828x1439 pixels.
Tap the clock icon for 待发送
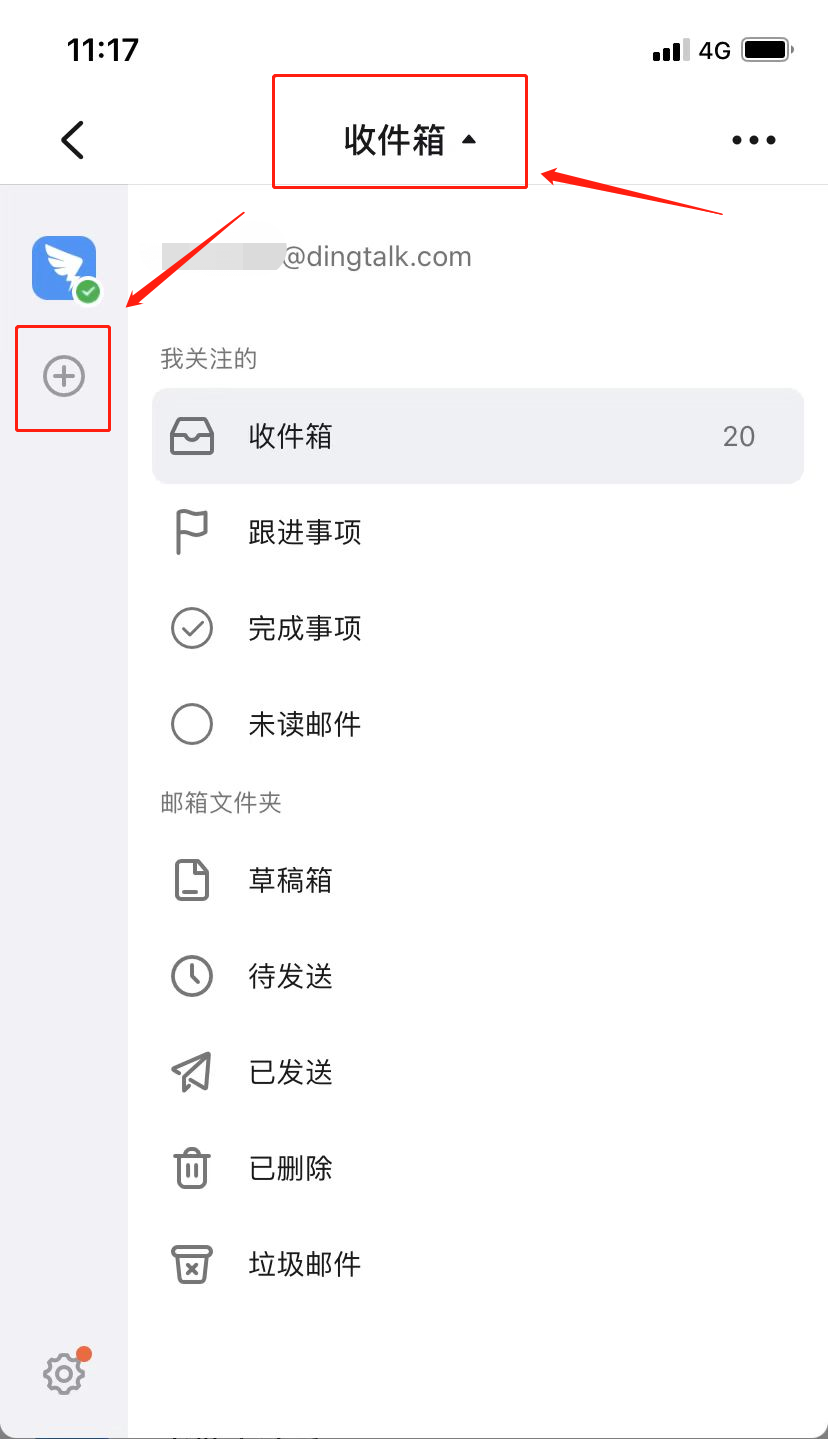pos(191,976)
